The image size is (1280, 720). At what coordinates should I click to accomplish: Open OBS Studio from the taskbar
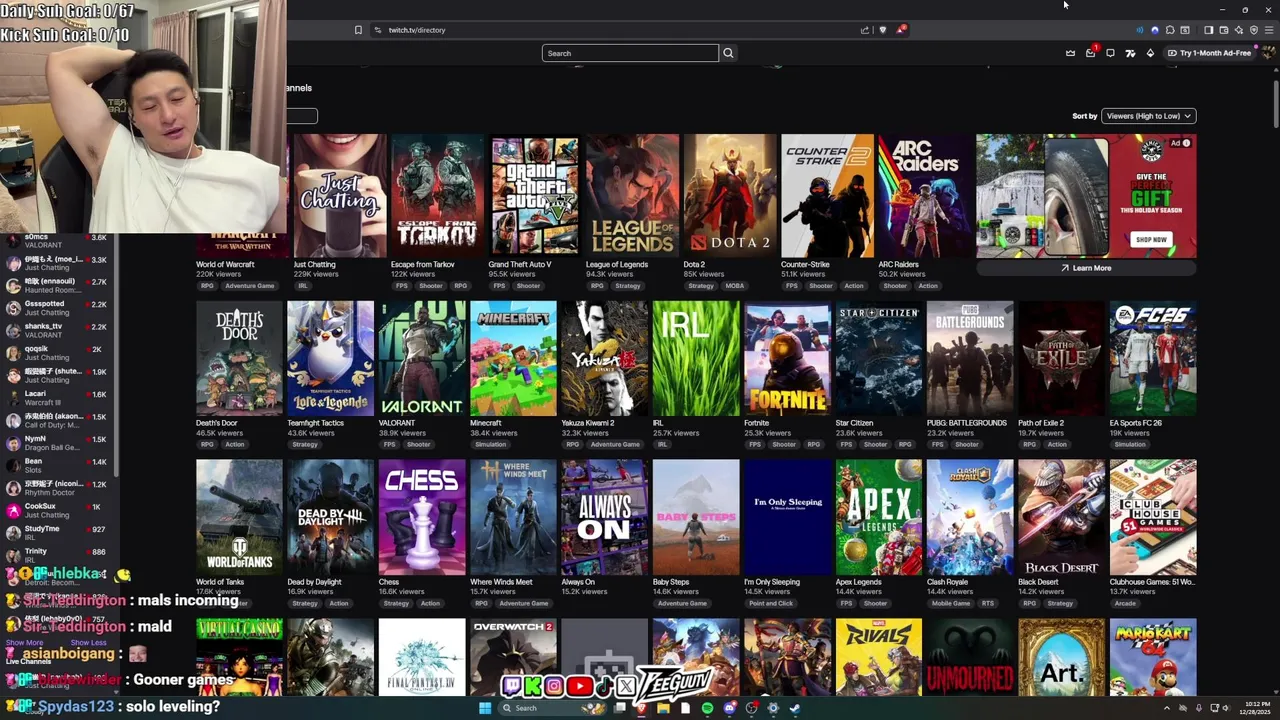click(x=750, y=708)
